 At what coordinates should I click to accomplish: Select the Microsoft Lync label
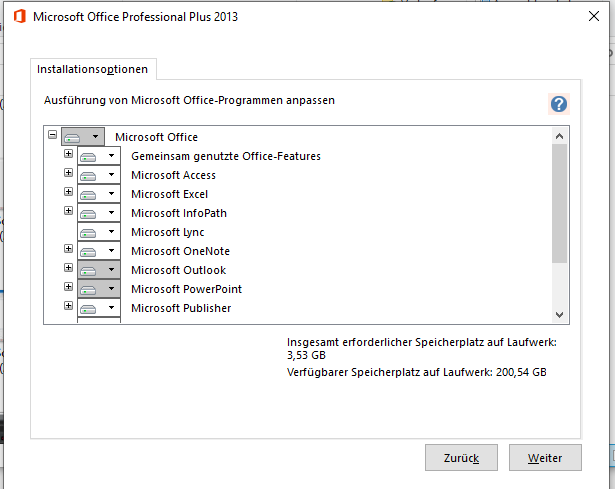coord(167,232)
